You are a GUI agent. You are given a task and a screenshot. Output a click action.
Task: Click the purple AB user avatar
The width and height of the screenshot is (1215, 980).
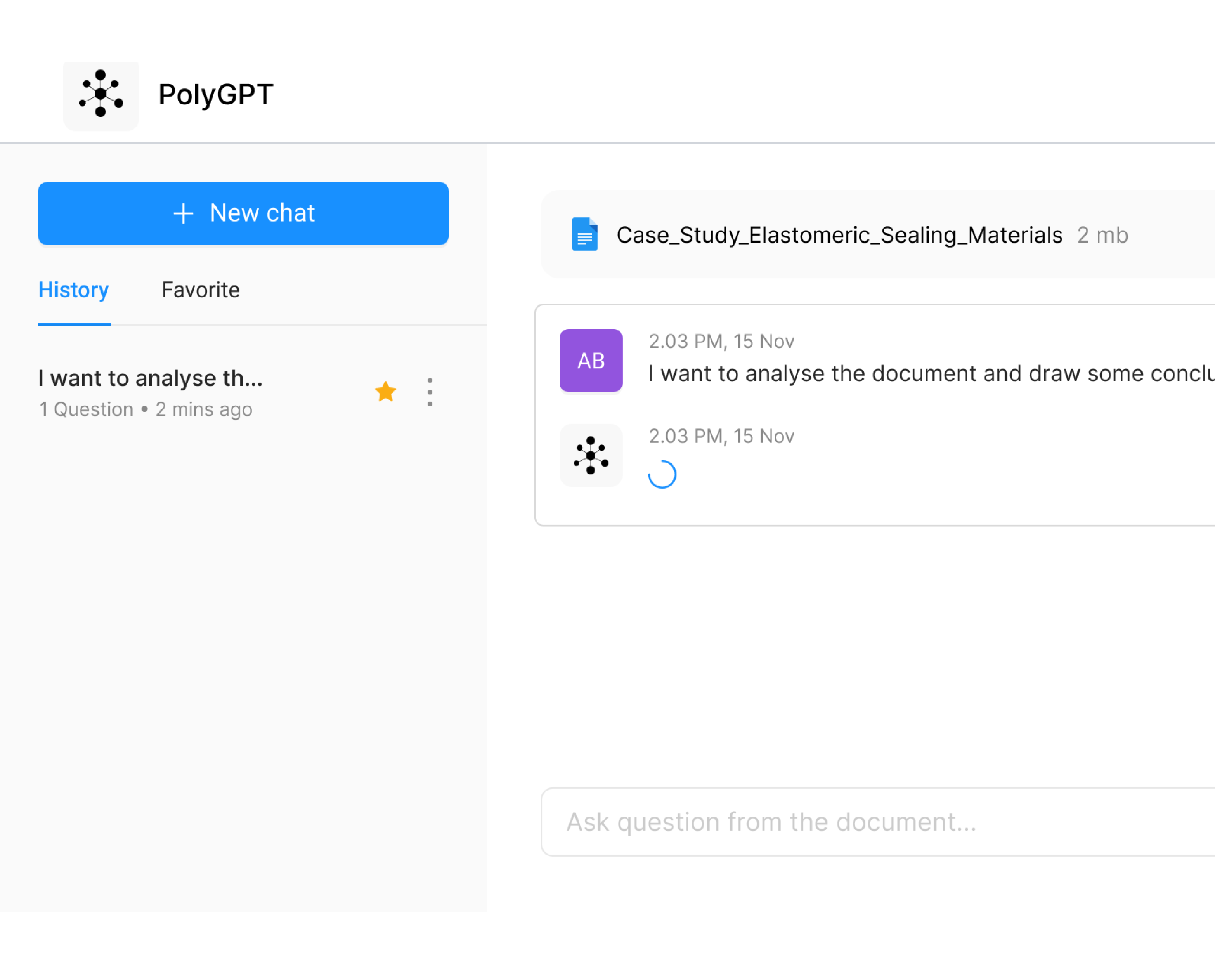point(591,361)
